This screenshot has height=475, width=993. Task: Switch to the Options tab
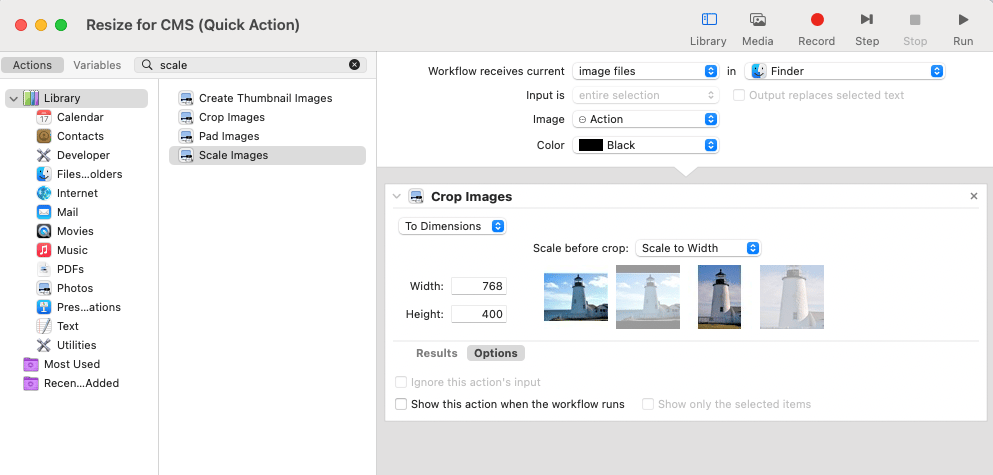click(x=496, y=353)
